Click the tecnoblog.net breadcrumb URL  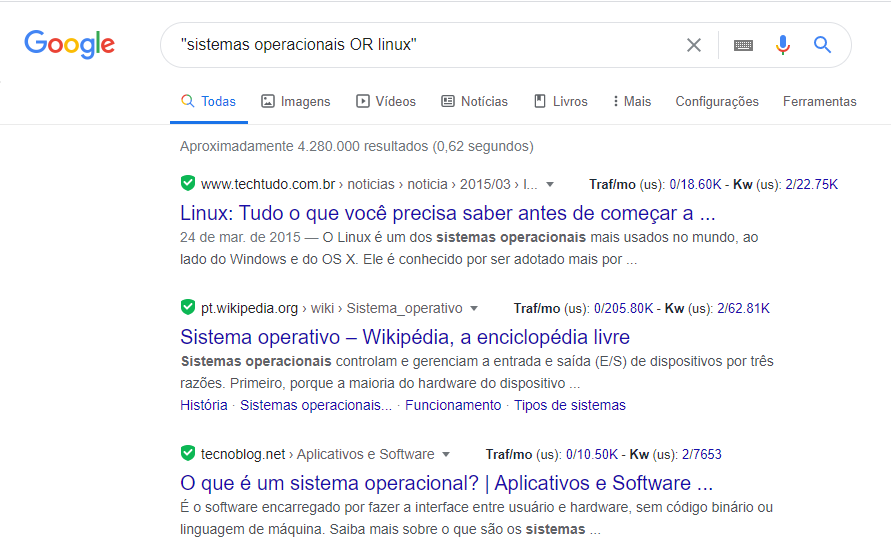[243, 455]
